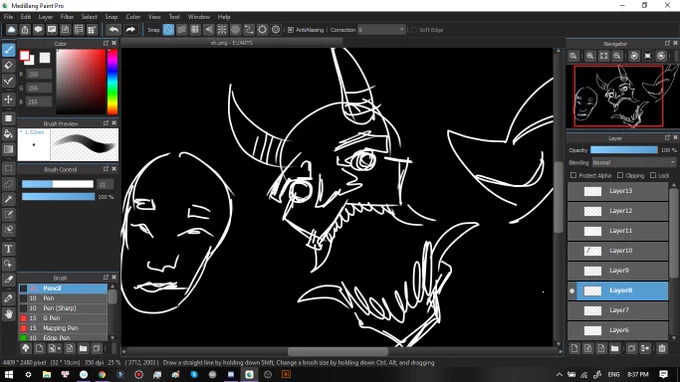Select the G Pen brush
Viewport: 680px width, 382px height.
(63, 318)
